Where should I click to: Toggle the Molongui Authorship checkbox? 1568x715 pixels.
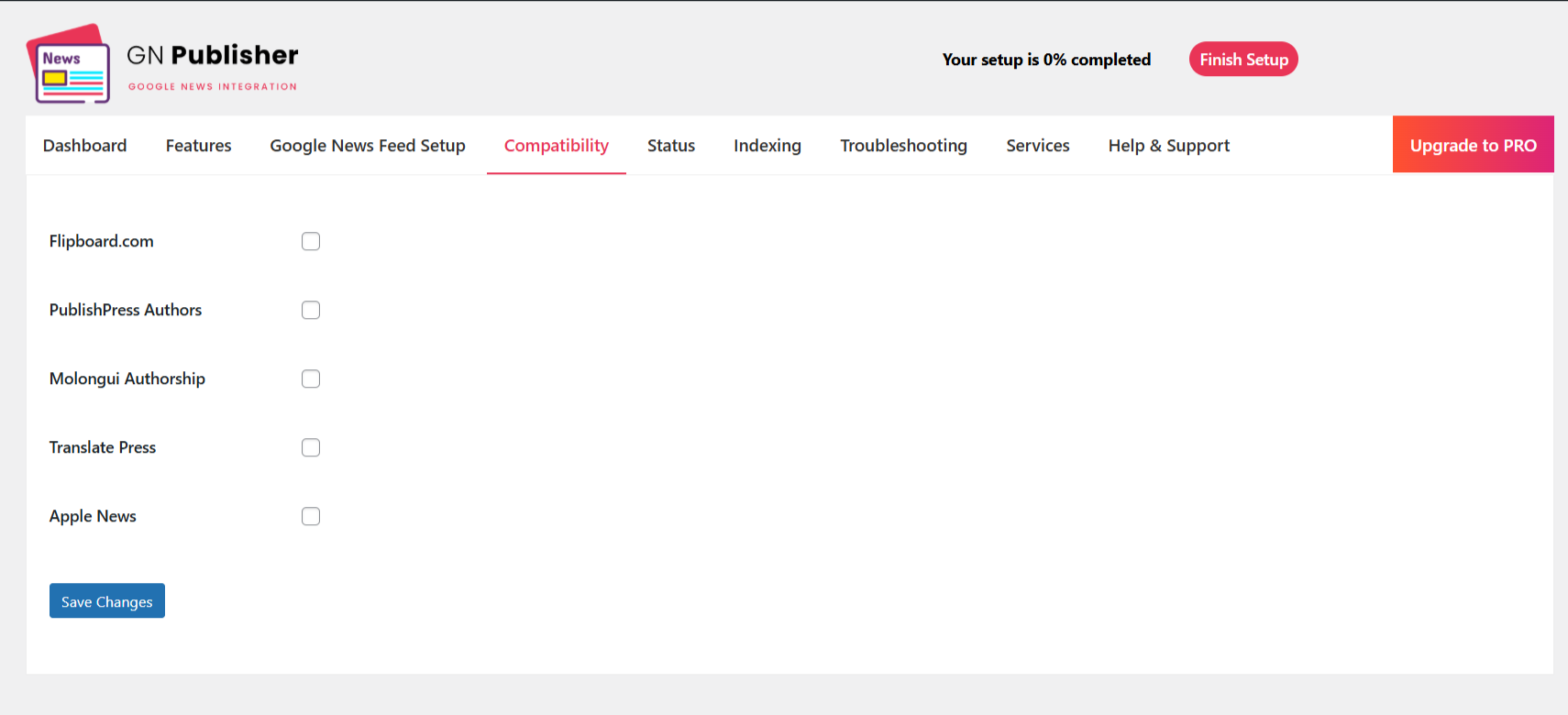pyautogui.click(x=311, y=379)
